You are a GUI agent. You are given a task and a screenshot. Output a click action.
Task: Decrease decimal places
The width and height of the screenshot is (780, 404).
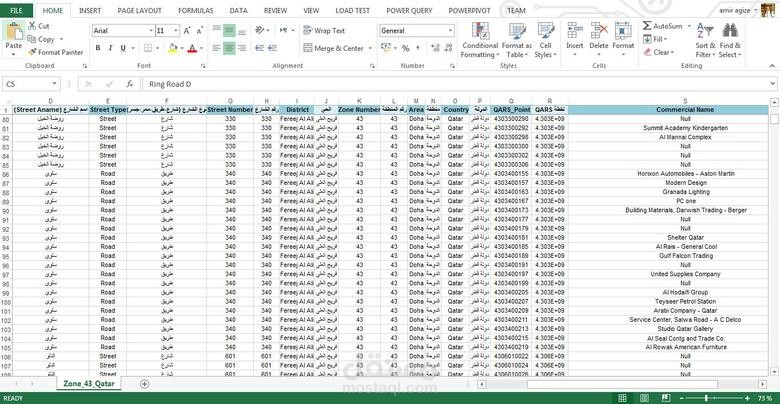(x=448, y=48)
